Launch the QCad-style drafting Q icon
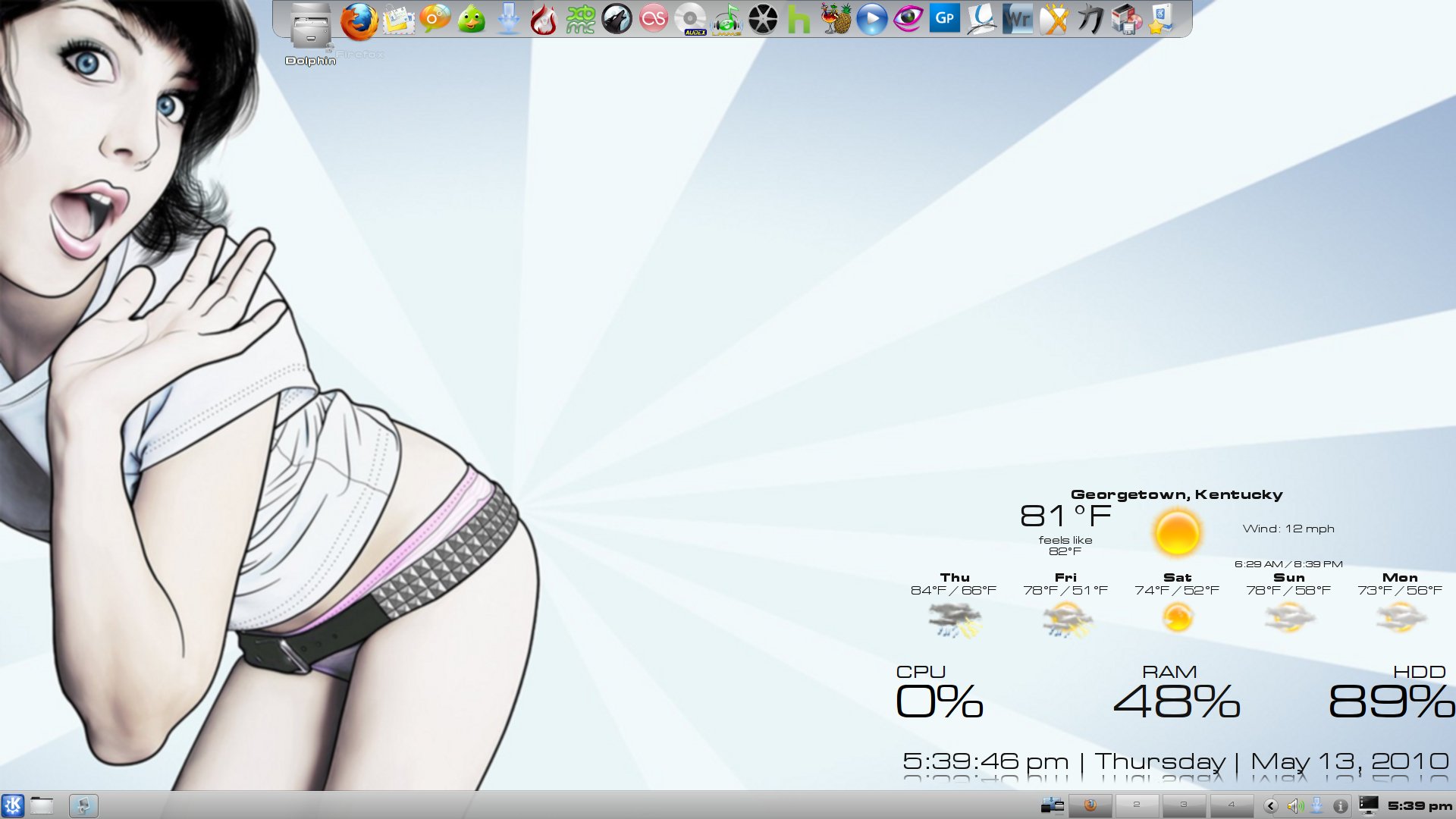Viewport: 1456px width, 819px height. click(x=981, y=19)
